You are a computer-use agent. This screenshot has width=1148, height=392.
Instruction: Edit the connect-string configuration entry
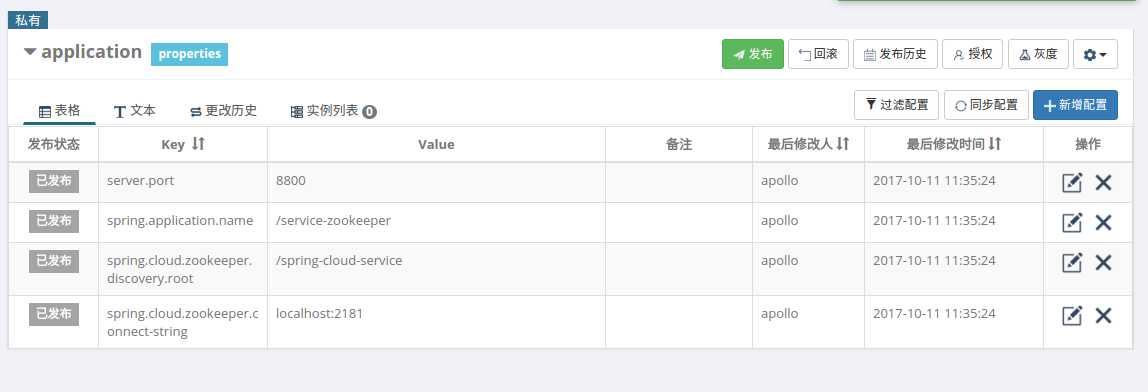pyautogui.click(x=1072, y=315)
